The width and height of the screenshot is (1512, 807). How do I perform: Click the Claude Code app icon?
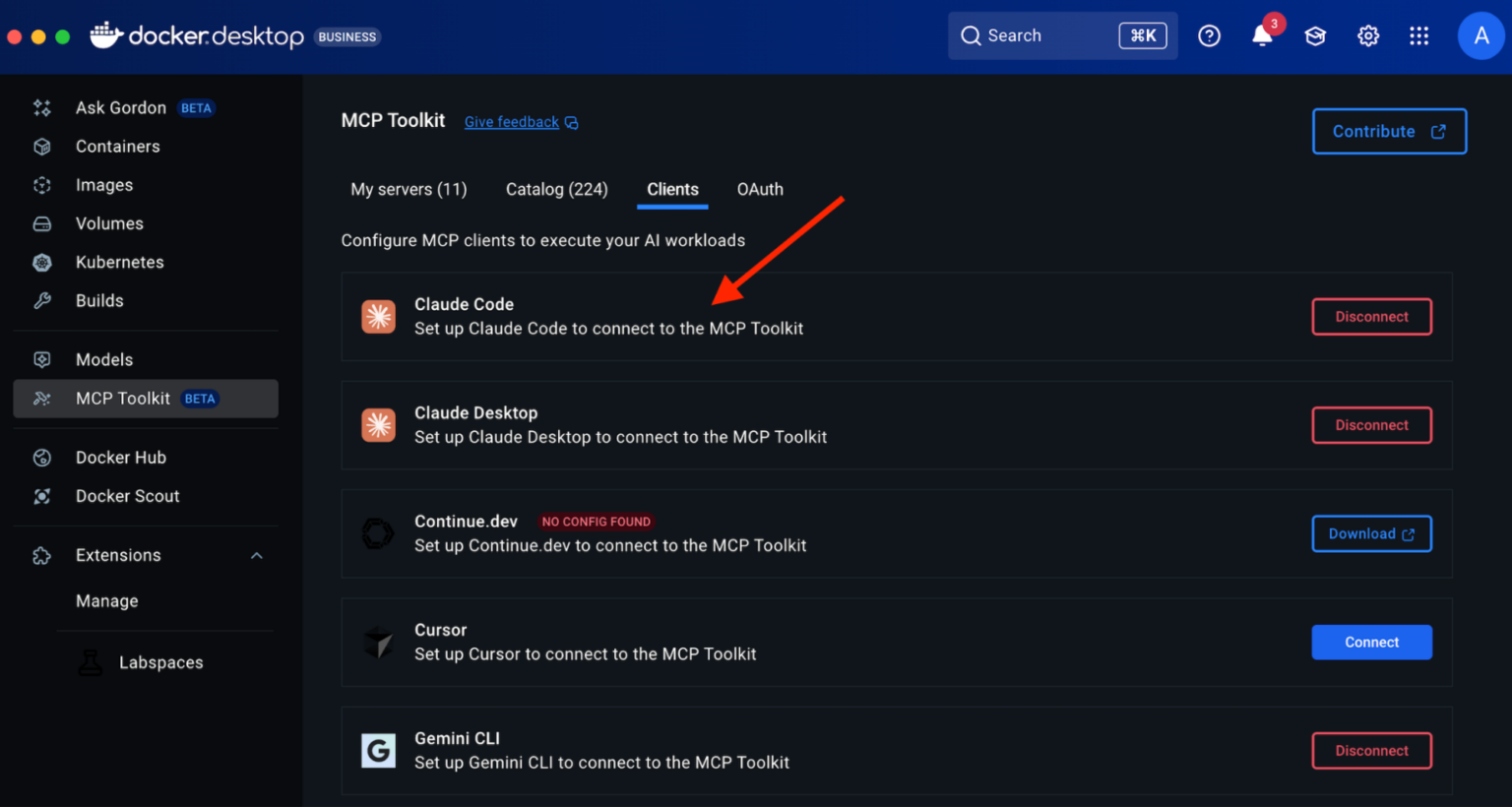378,316
